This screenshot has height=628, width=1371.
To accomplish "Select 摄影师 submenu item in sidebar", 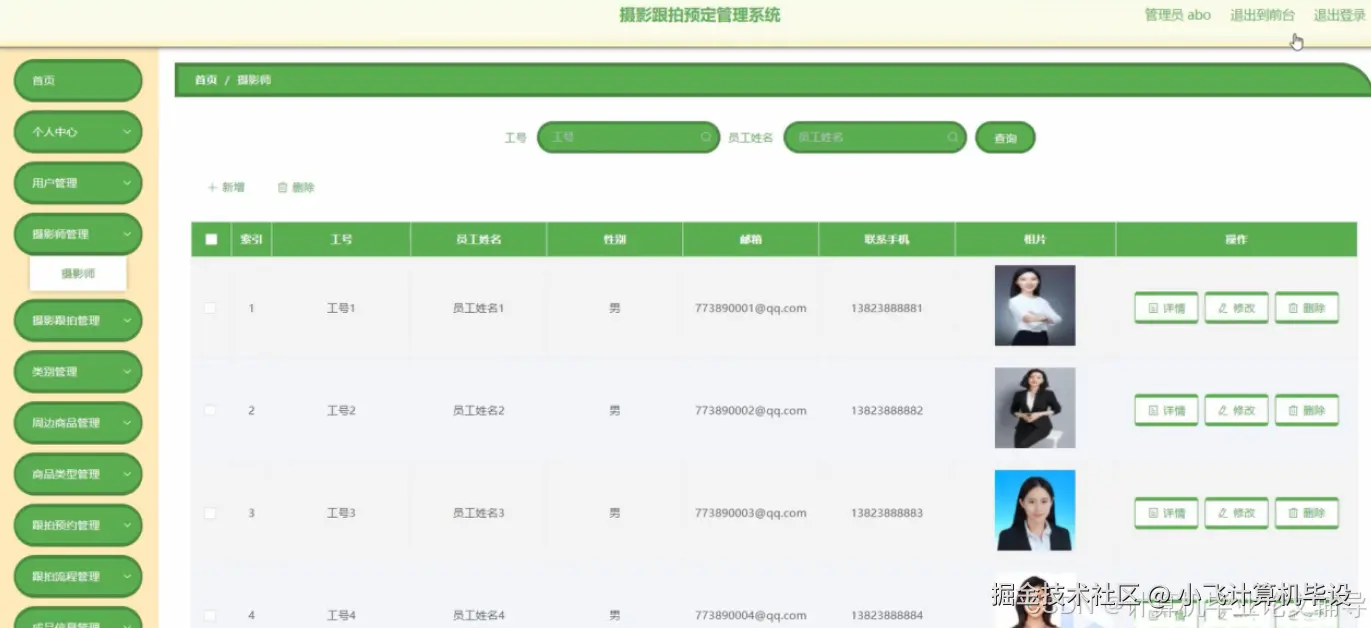I will 78,273.
